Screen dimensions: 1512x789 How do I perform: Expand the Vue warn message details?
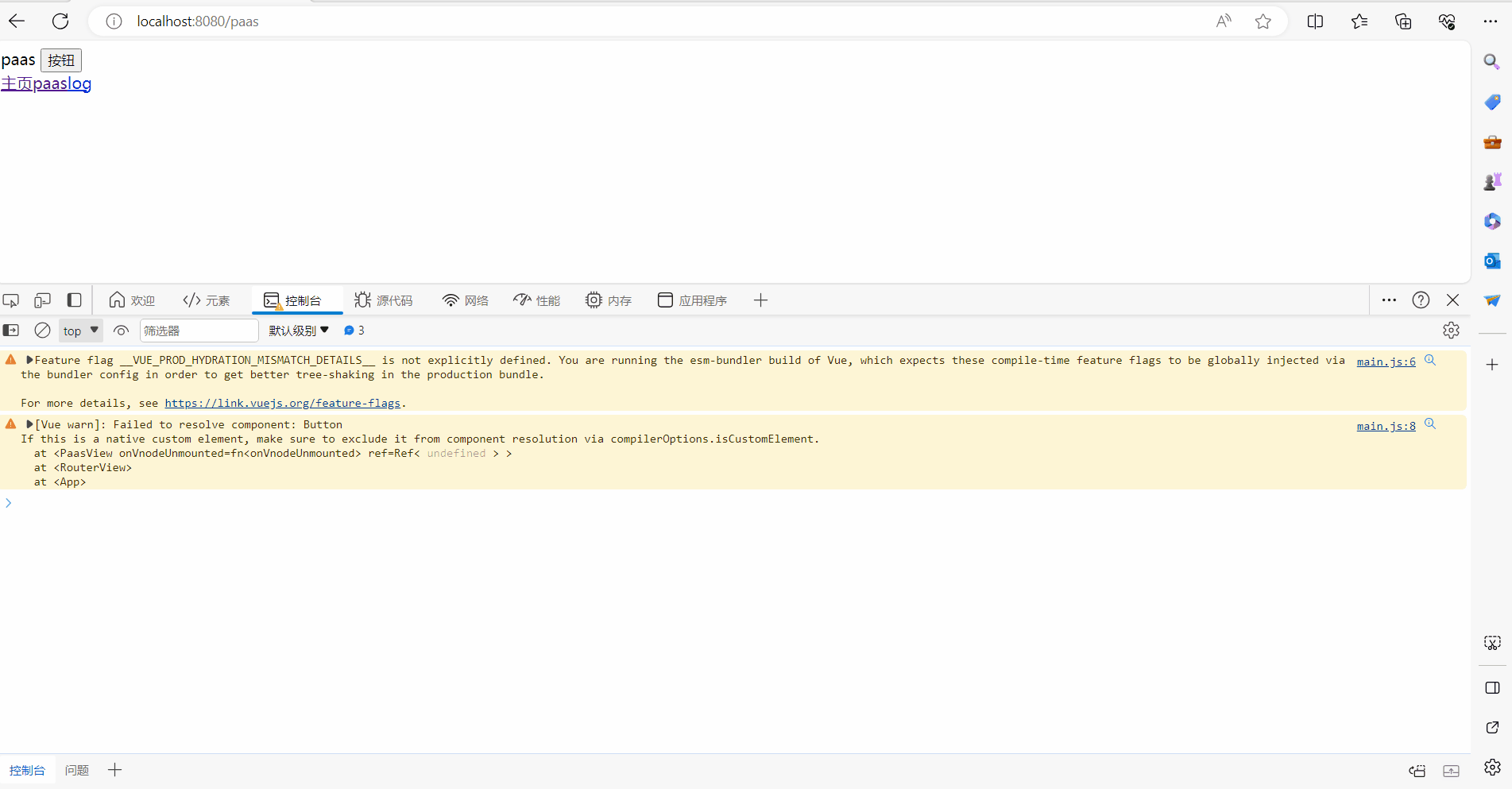[29, 424]
